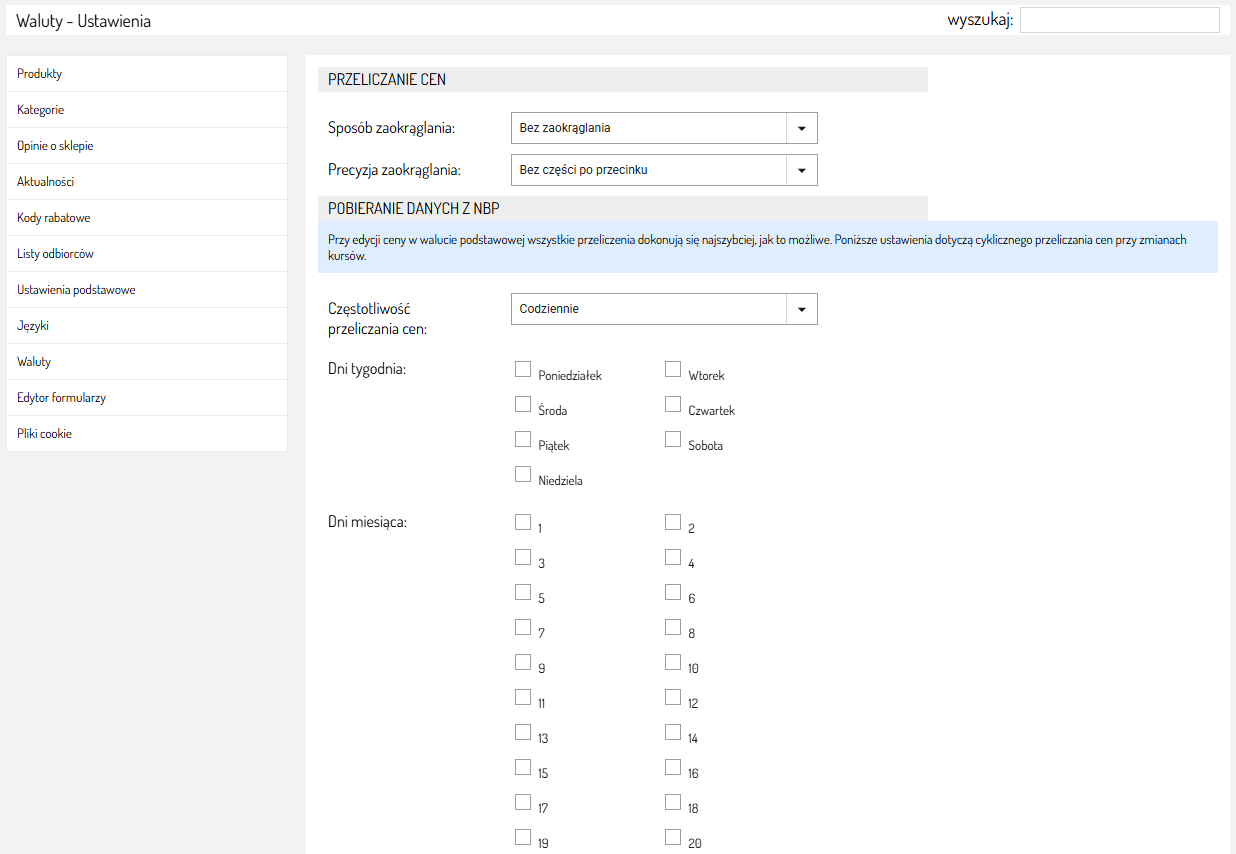Open Produkty in the sidebar menu

point(40,74)
